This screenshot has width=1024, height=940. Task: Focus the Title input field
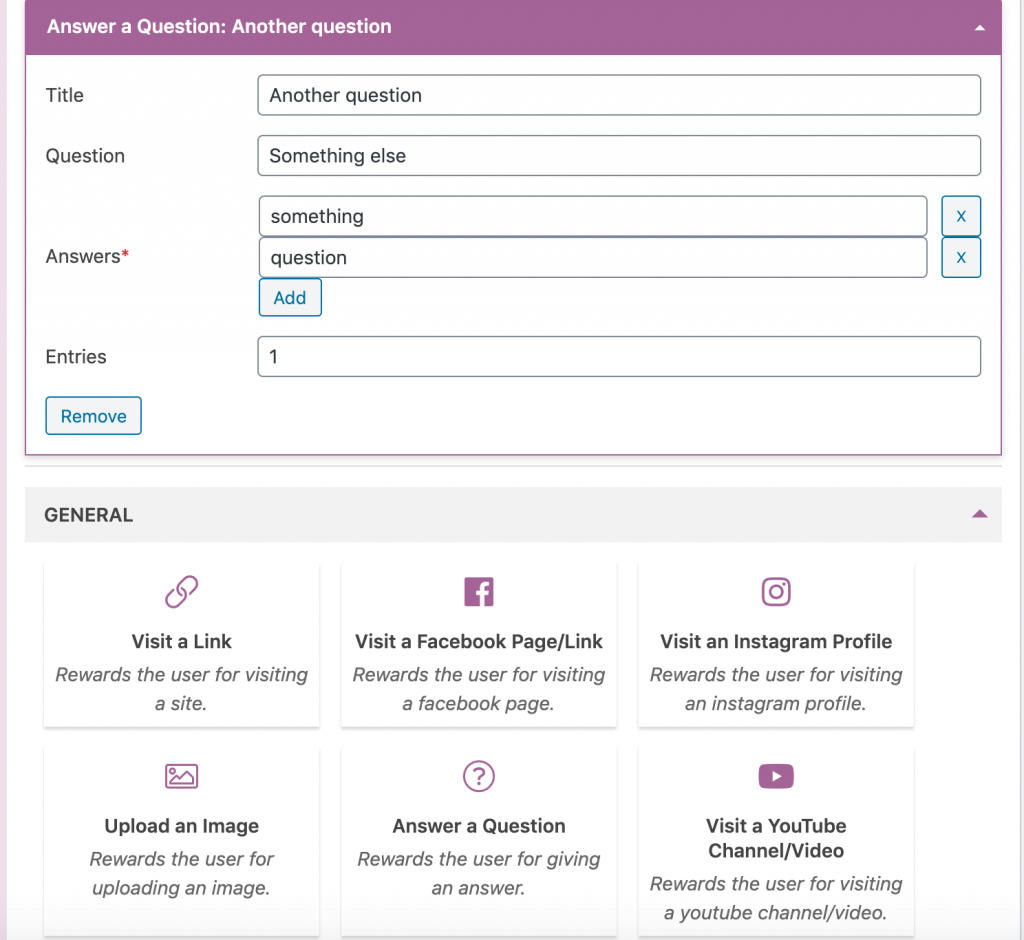[x=619, y=95]
